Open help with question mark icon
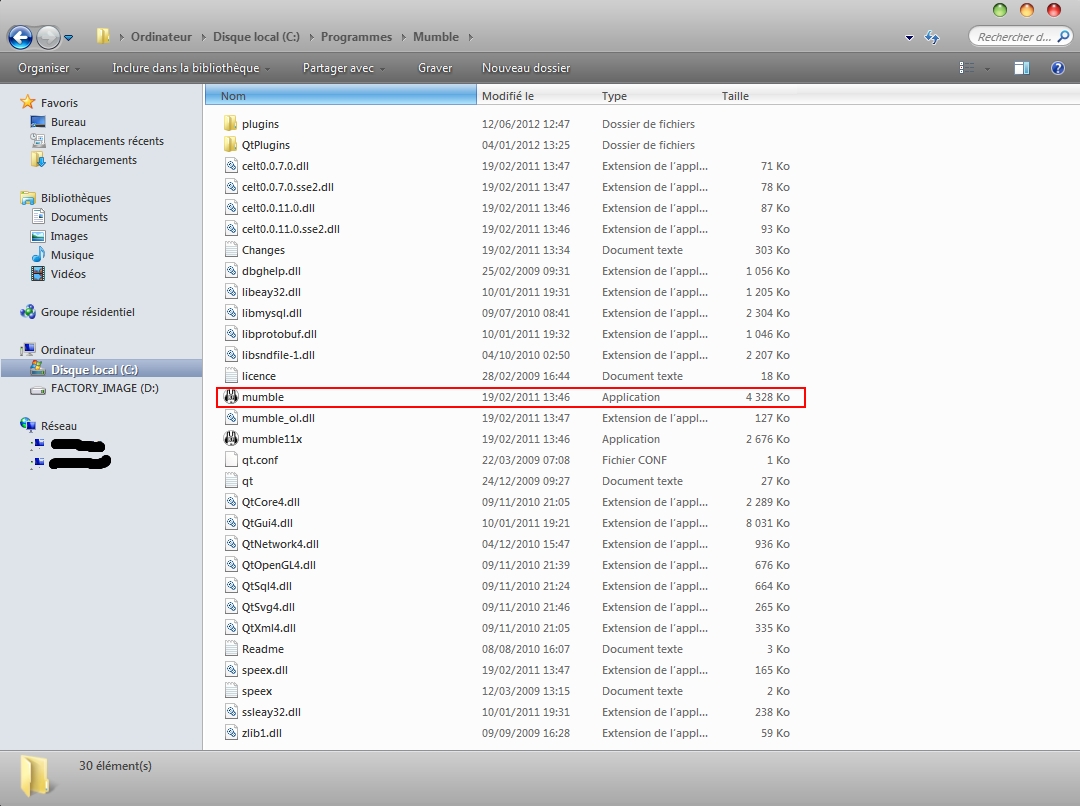This screenshot has height=806, width=1080. click(1058, 68)
